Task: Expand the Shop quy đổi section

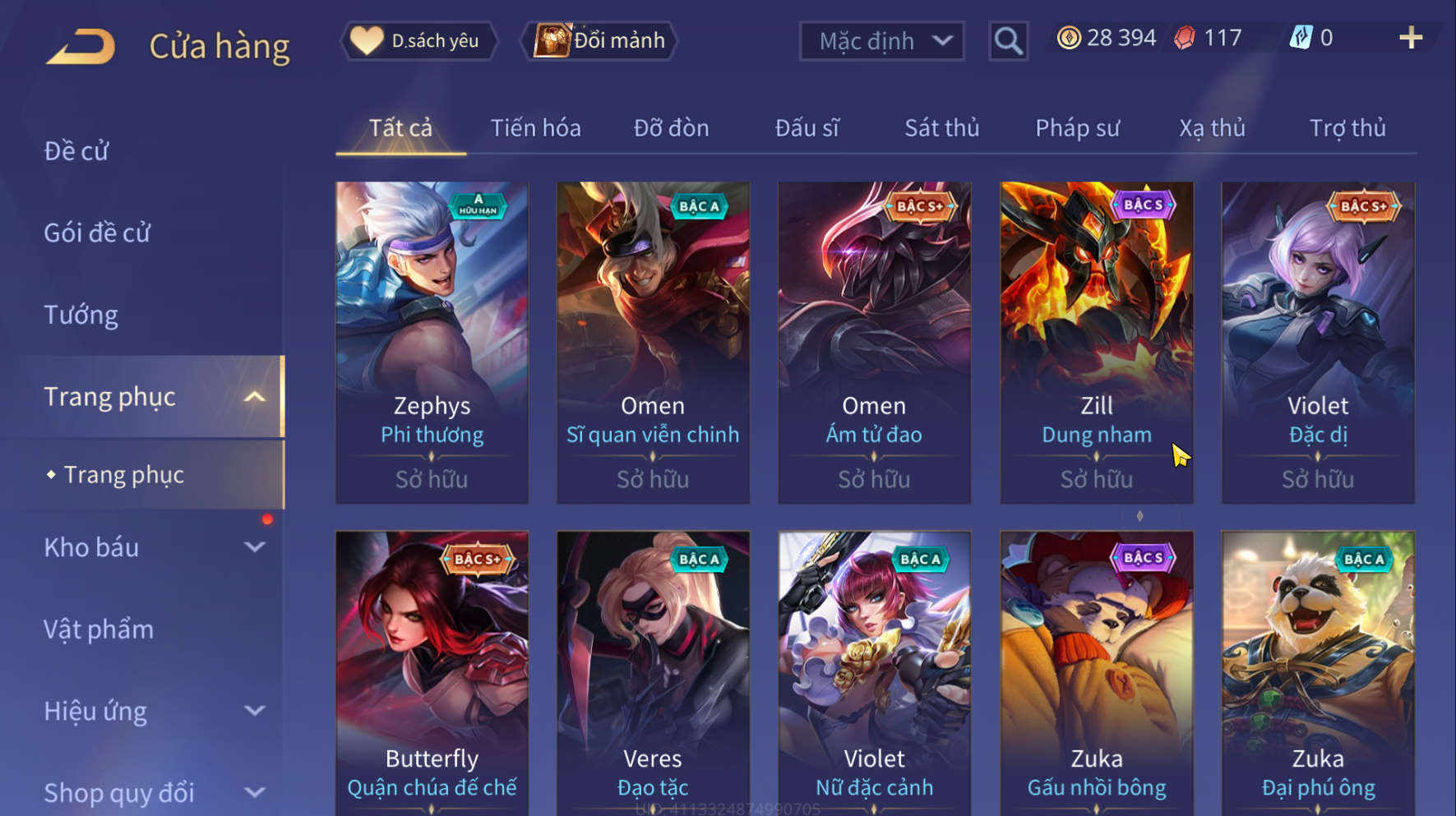Action: coord(255,792)
